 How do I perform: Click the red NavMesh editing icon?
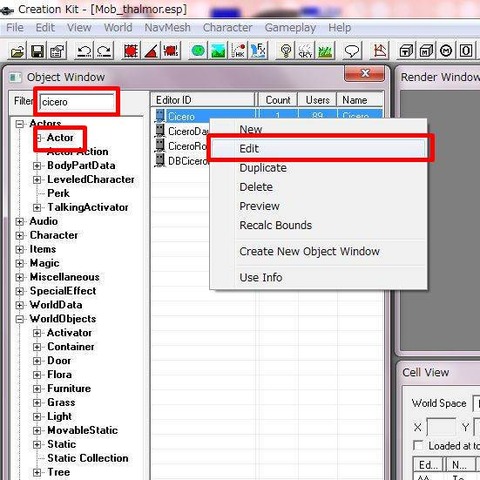(x=380, y=51)
